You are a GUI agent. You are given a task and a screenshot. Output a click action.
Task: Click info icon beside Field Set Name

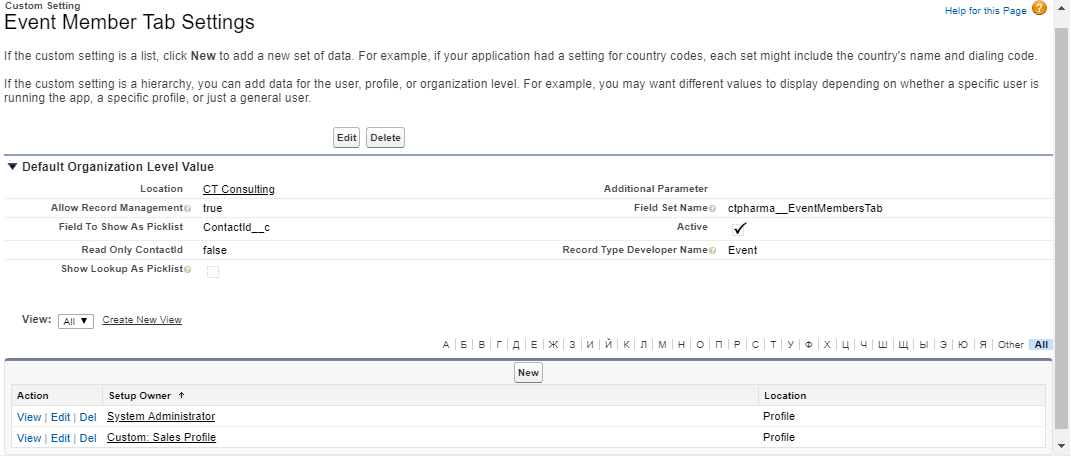tap(713, 208)
